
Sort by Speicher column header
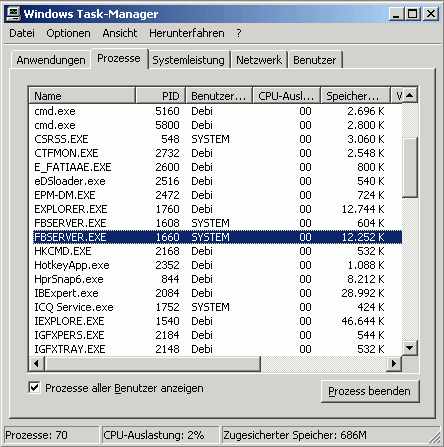coord(355,96)
